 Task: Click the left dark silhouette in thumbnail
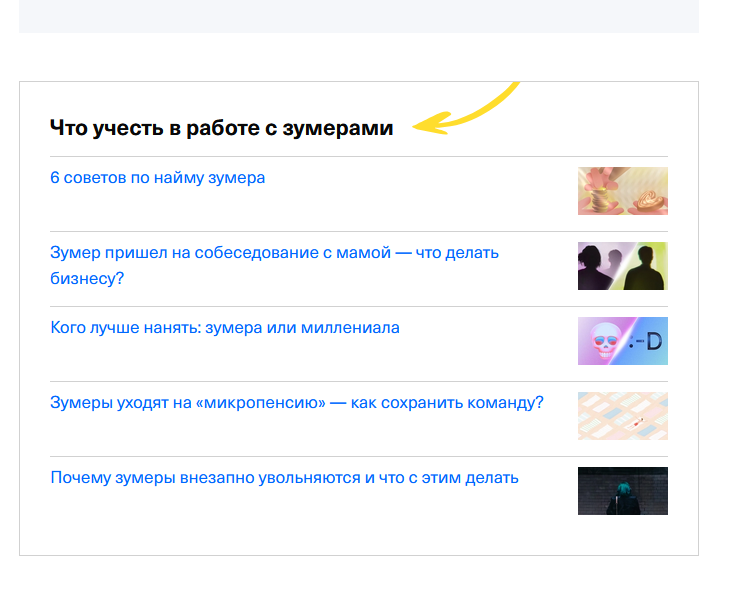point(596,268)
